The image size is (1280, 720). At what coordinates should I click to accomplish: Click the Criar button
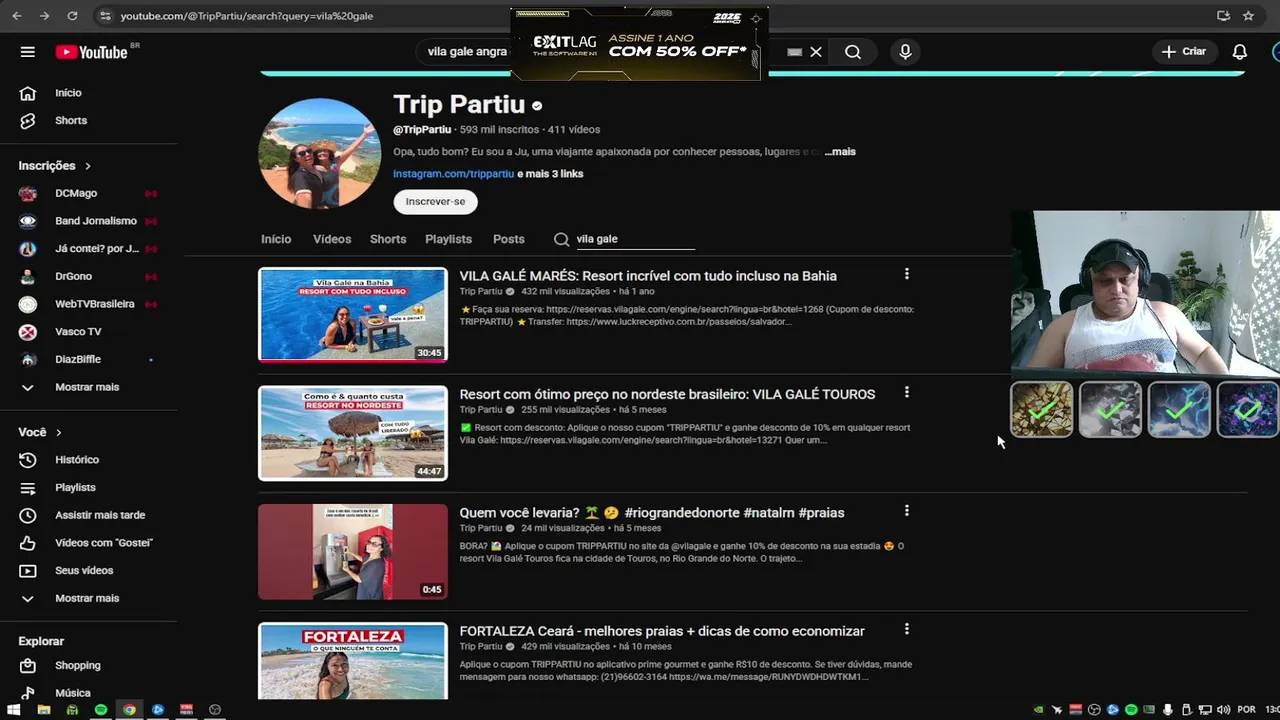click(1185, 52)
